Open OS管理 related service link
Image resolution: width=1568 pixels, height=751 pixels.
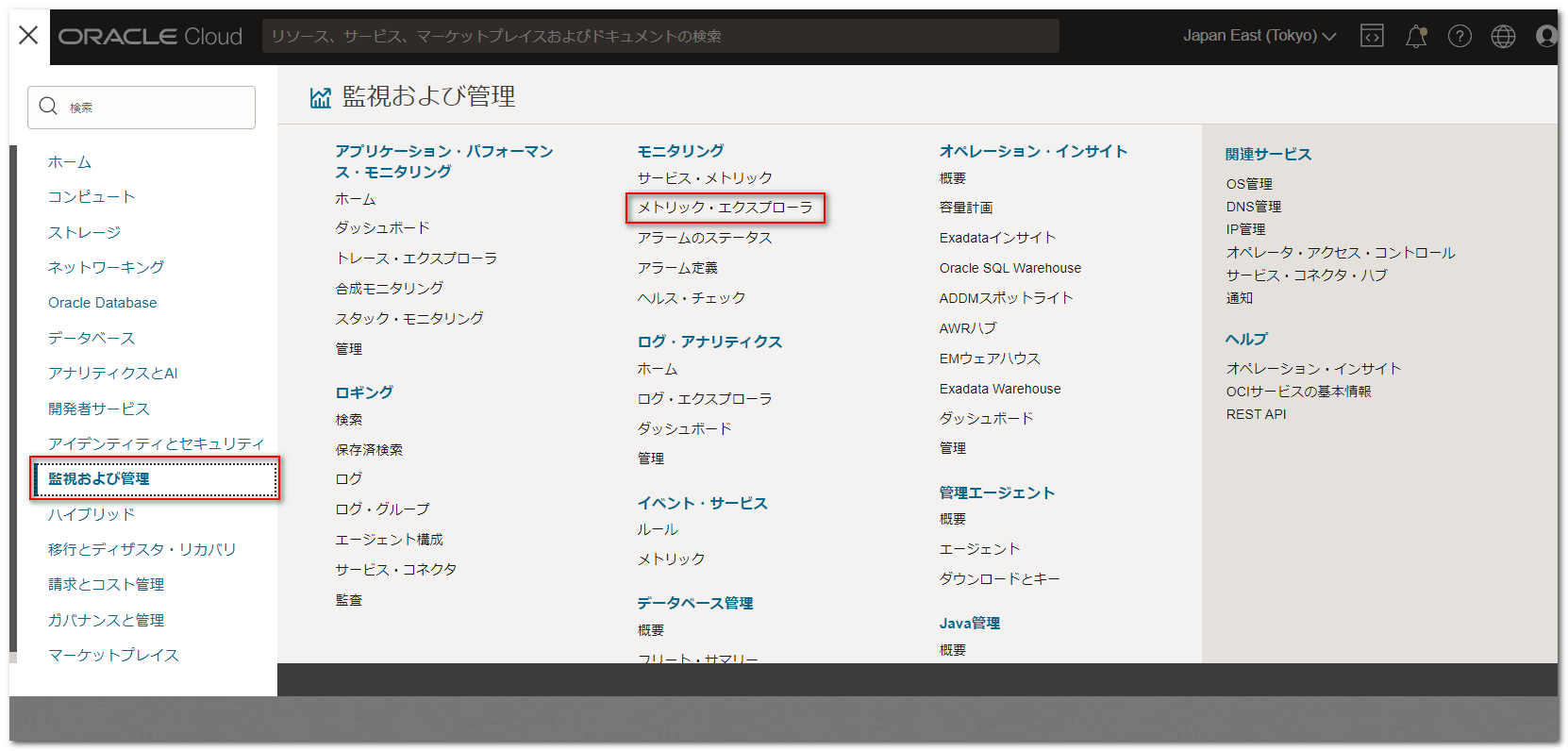pos(1249,184)
